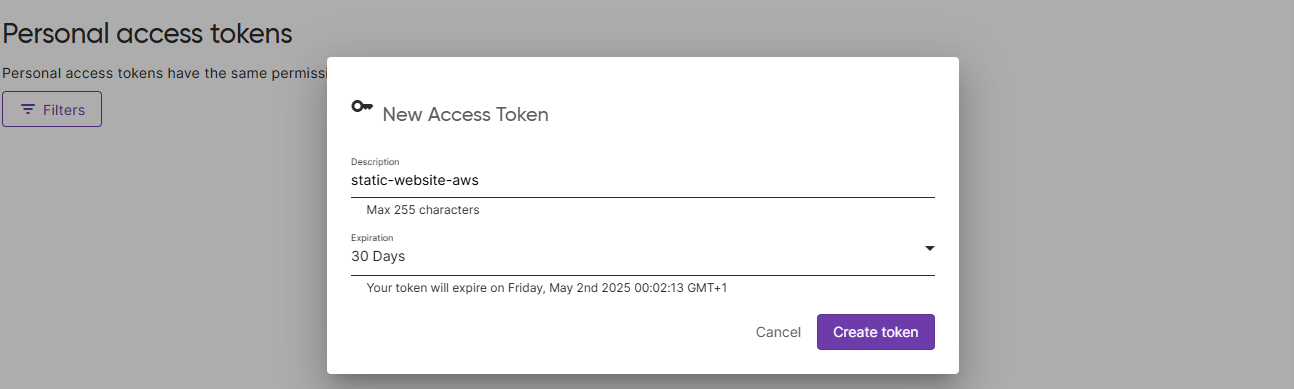Click the token expiry date notice
The image size is (1294, 389).
pos(560,288)
